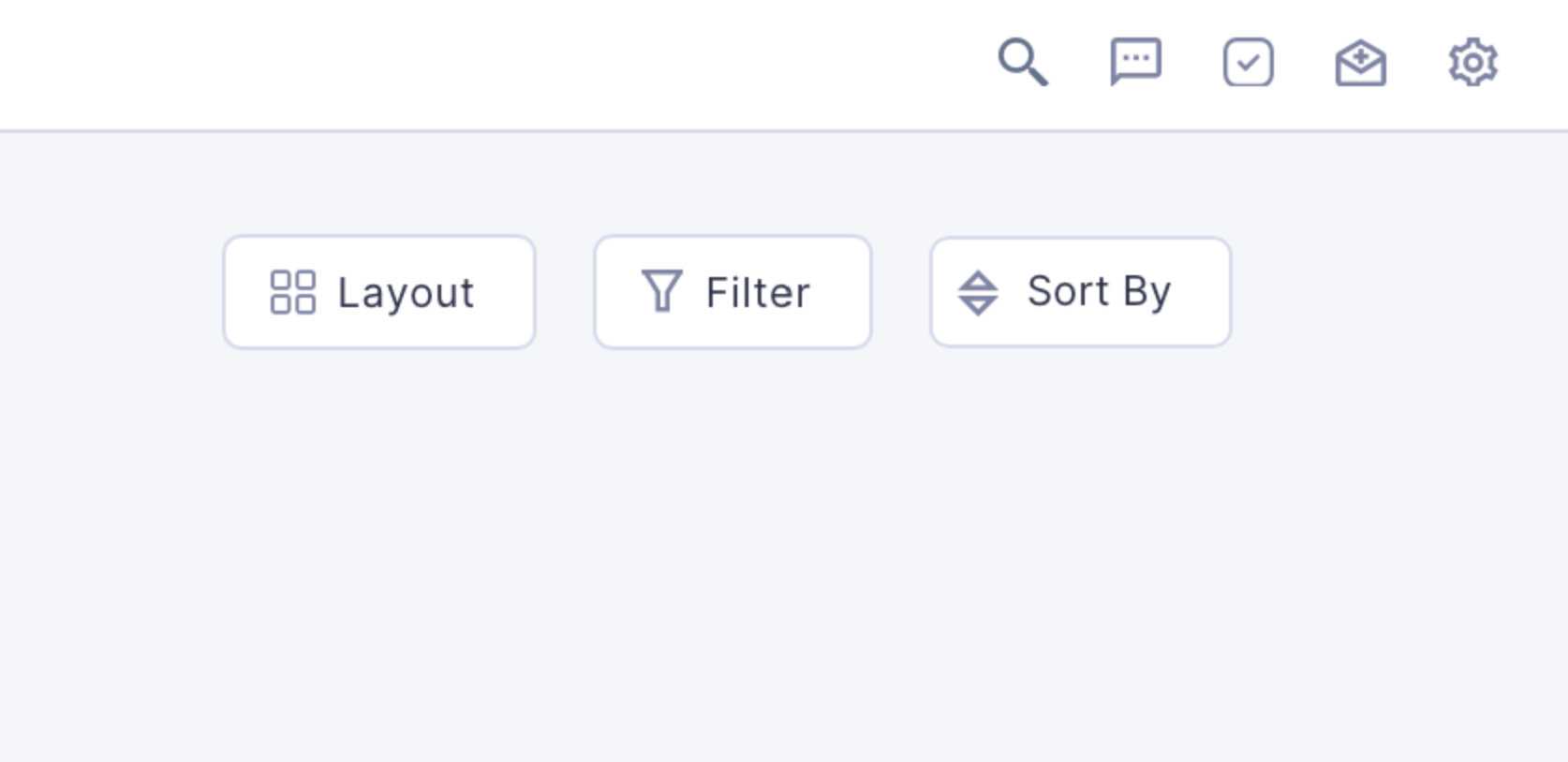
Task: Open the envelope with plus icon
Action: point(1361,63)
